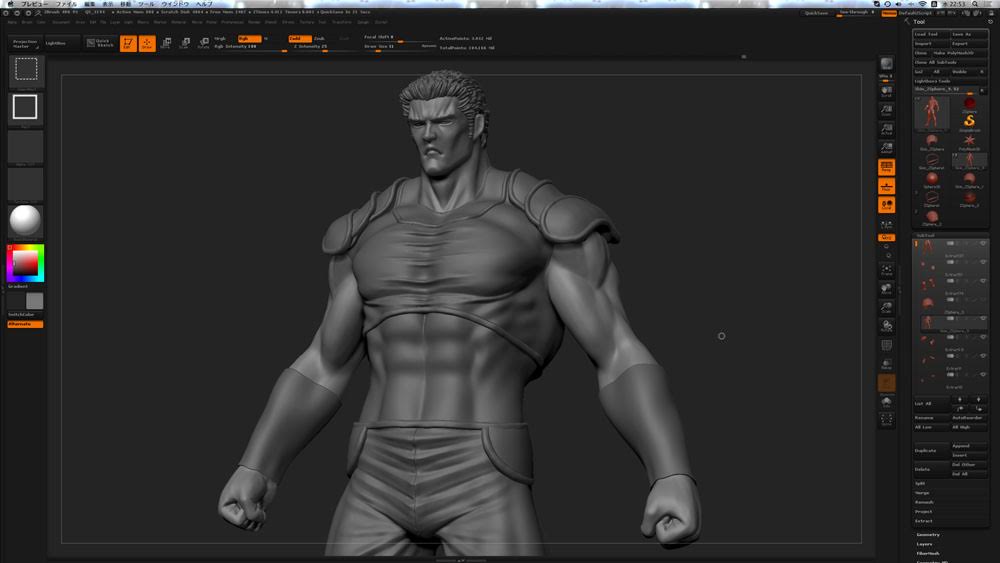
Task: Toggle the Floor grid button
Action: pyautogui.click(x=886, y=186)
